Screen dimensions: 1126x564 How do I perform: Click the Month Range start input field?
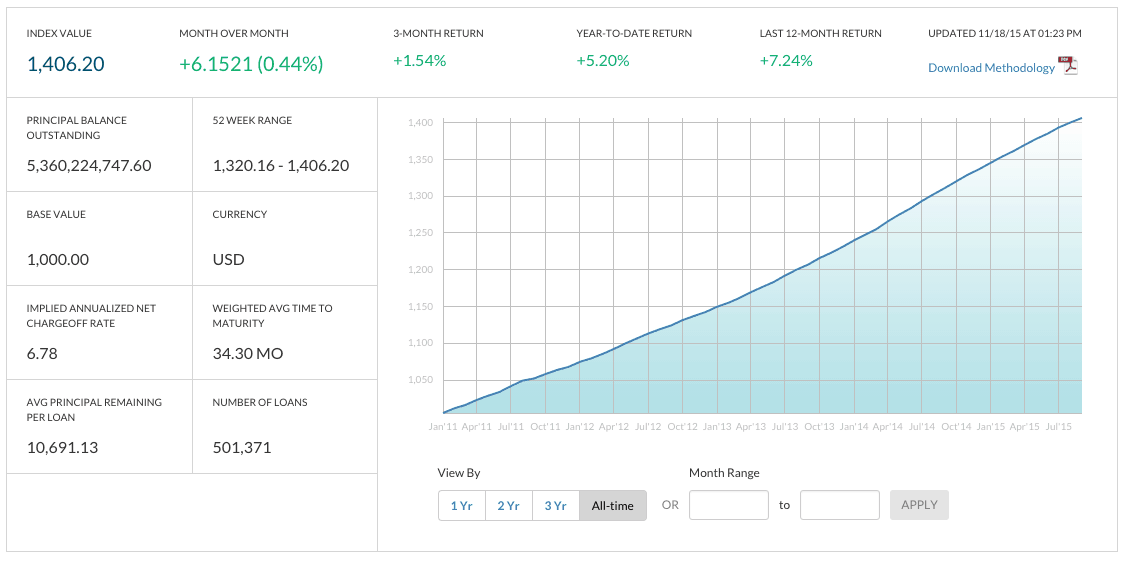728,505
